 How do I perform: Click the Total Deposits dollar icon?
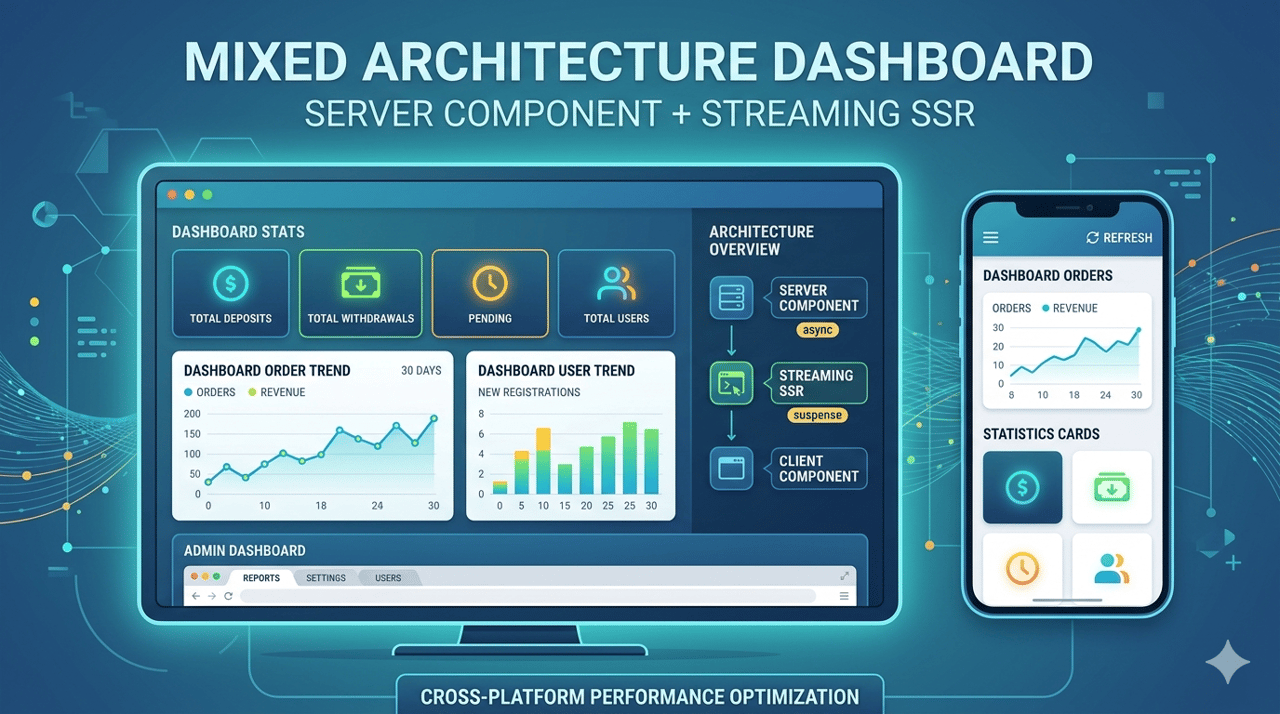tap(231, 284)
